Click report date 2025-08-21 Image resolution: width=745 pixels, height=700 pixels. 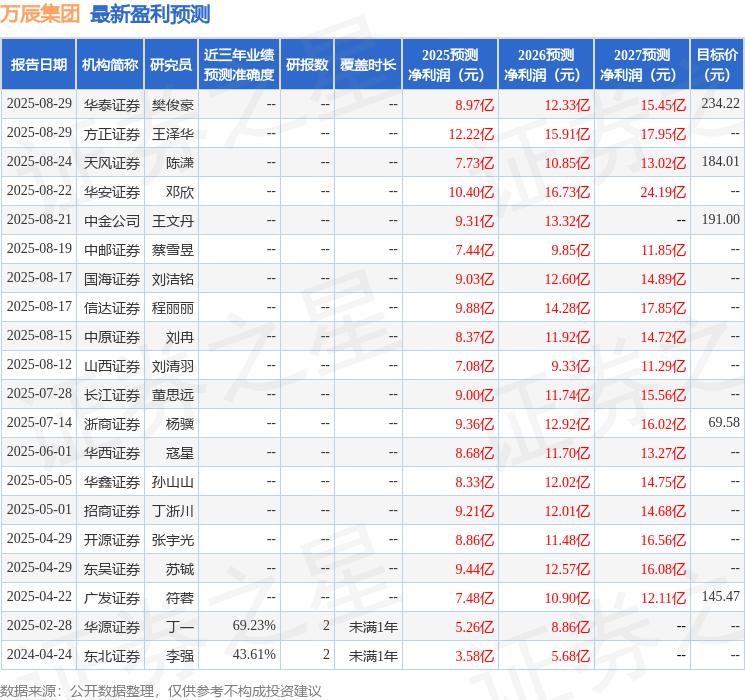(39, 219)
